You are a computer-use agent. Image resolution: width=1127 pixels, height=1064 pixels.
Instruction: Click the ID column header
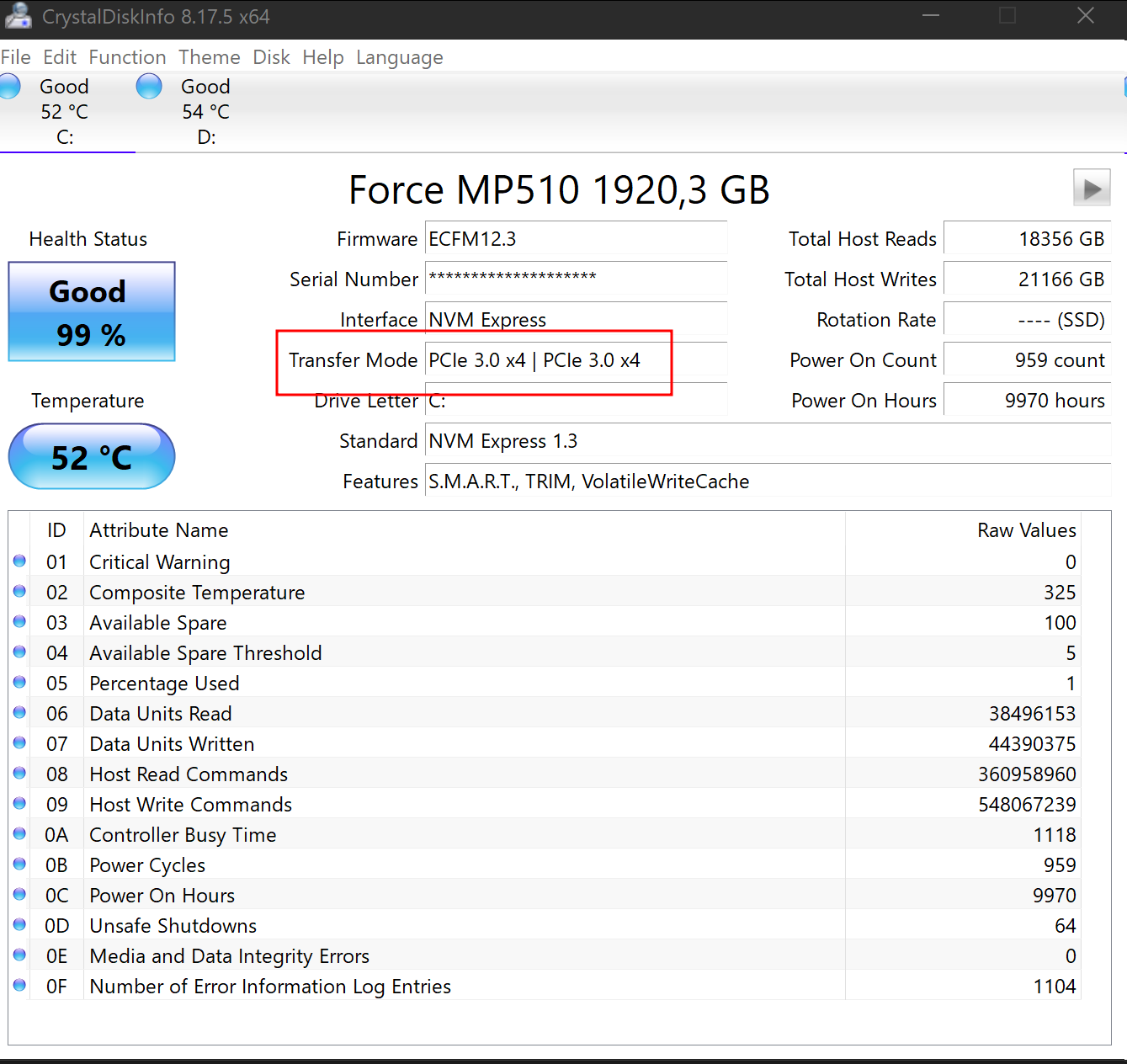pos(56,530)
